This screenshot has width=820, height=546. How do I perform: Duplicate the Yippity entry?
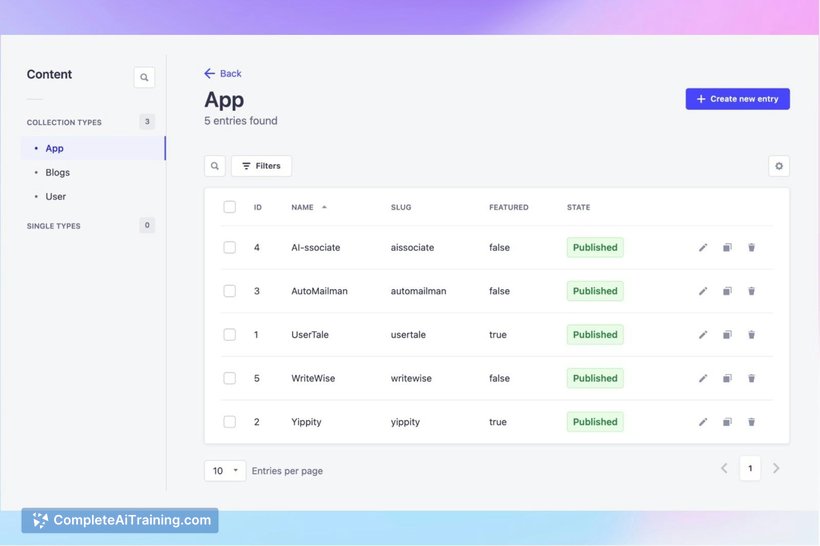click(x=727, y=422)
